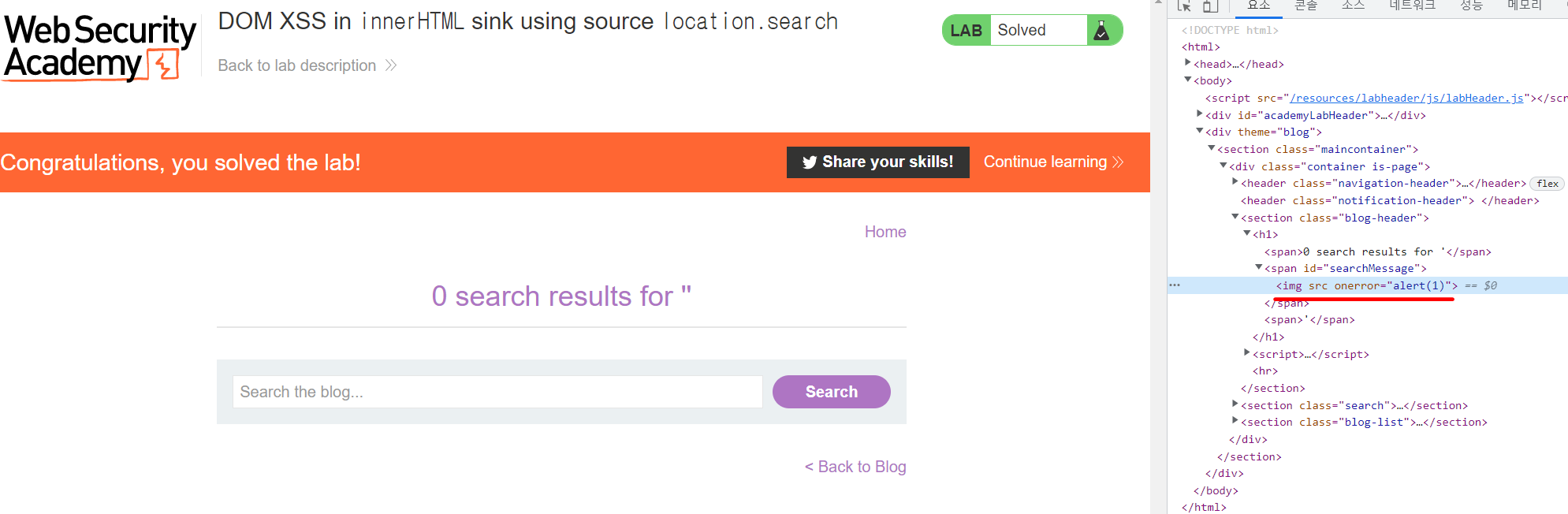Click the Web Security Academy logo
This screenshot has height=514, width=1568.
pyautogui.click(x=99, y=47)
